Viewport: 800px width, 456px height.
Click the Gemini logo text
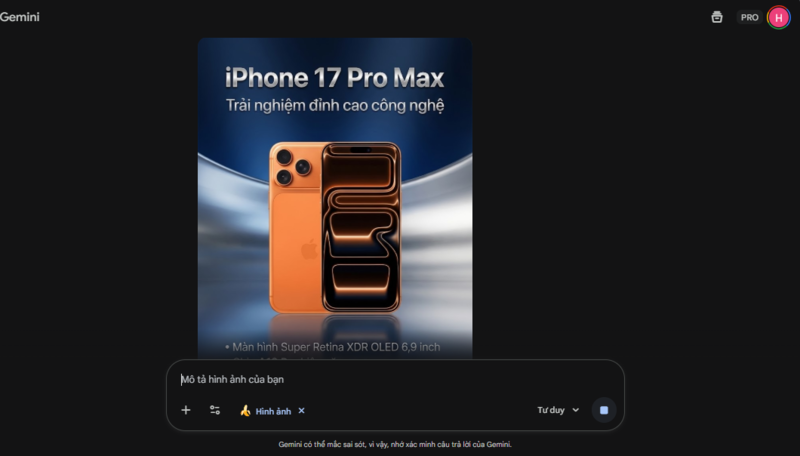(19, 17)
